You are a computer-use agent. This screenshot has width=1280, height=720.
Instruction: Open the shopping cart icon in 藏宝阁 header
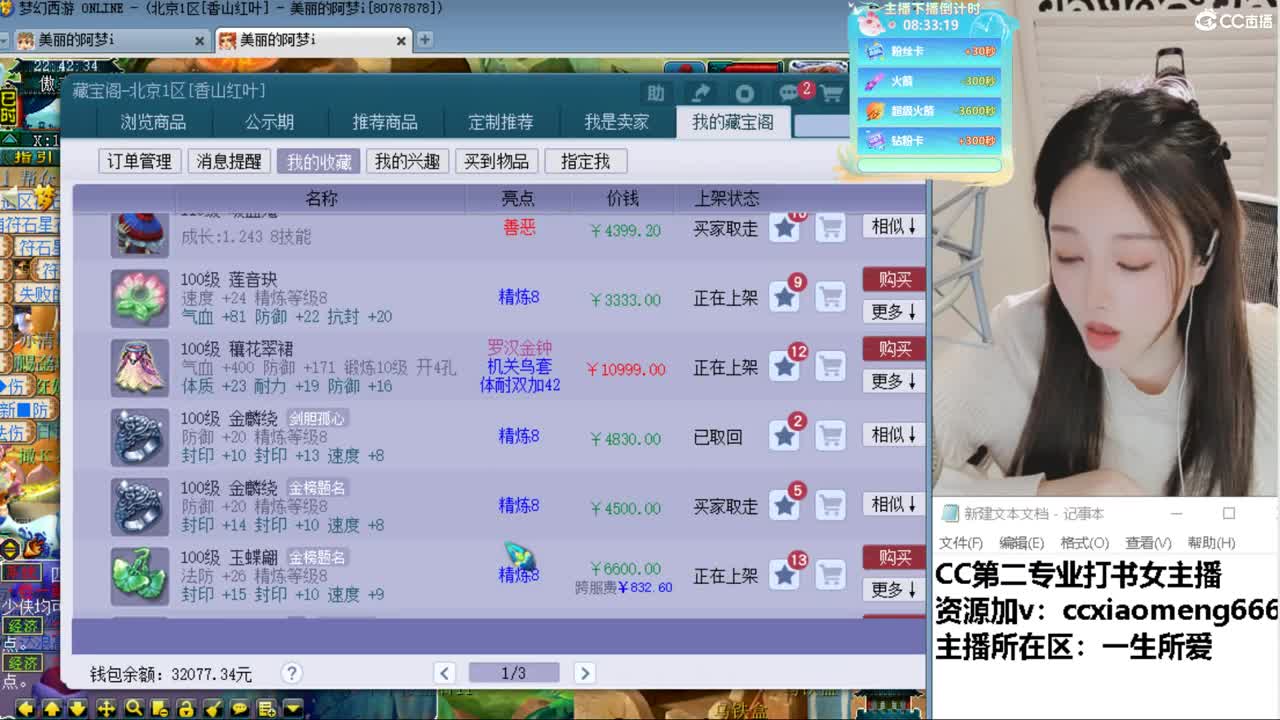point(832,93)
